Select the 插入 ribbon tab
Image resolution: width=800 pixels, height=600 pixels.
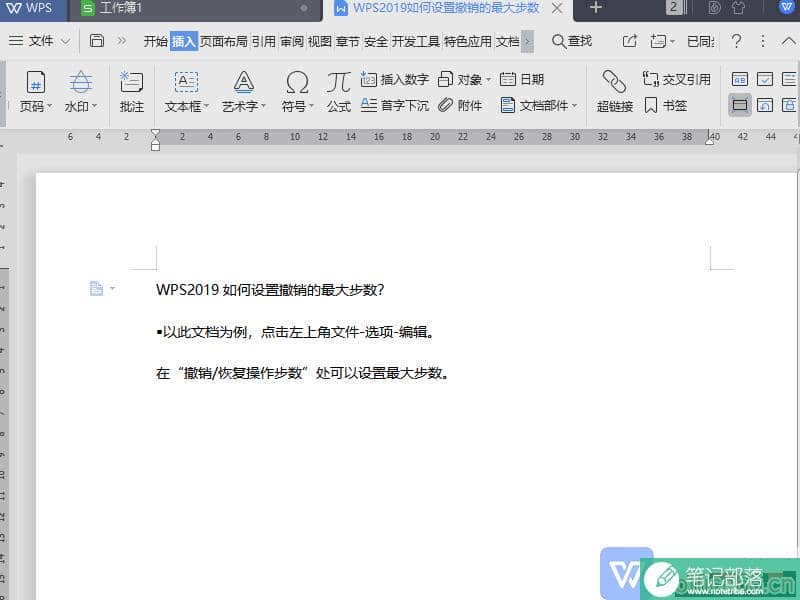tap(184, 41)
